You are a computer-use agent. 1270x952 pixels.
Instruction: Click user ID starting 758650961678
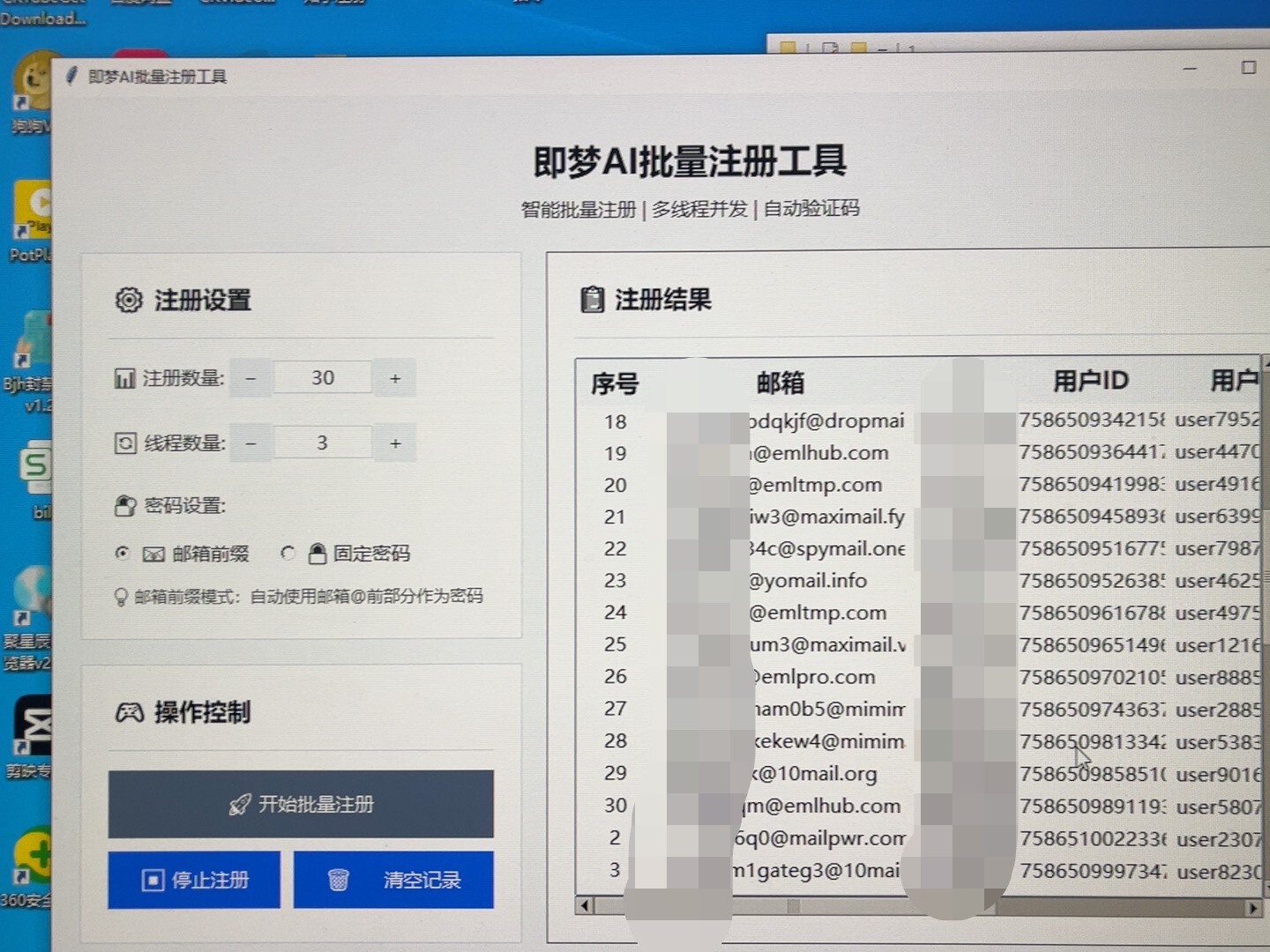pyautogui.click(x=1092, y=613)
